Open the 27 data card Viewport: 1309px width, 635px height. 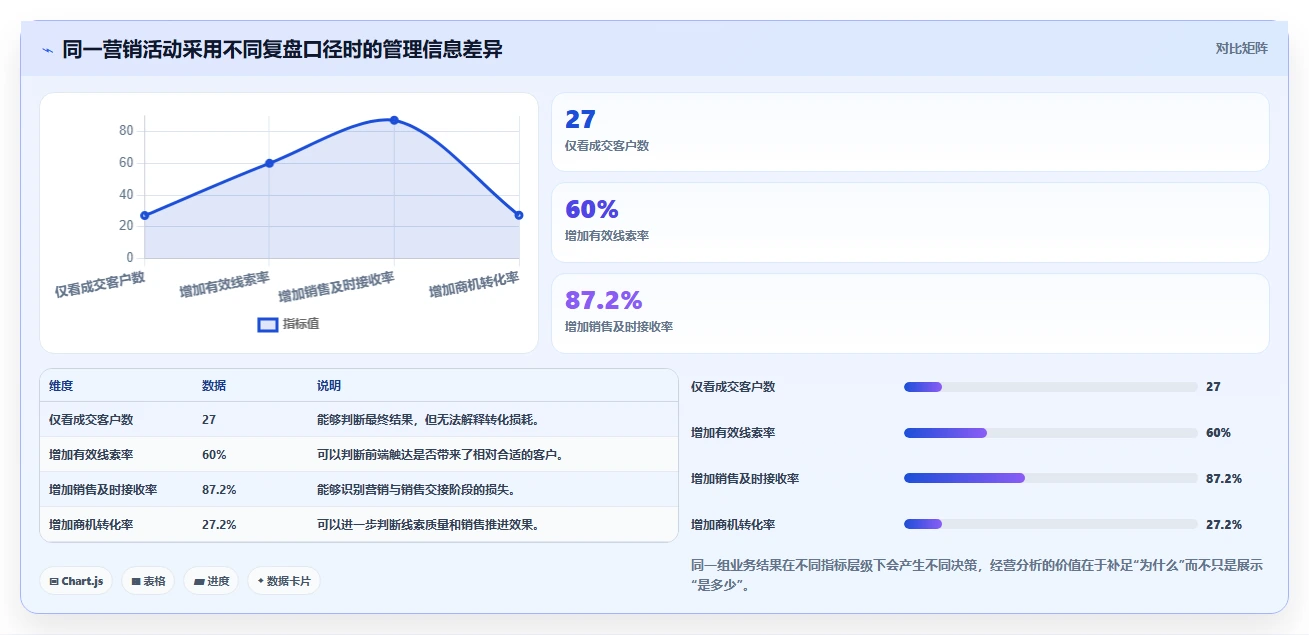tap(910, 132)
